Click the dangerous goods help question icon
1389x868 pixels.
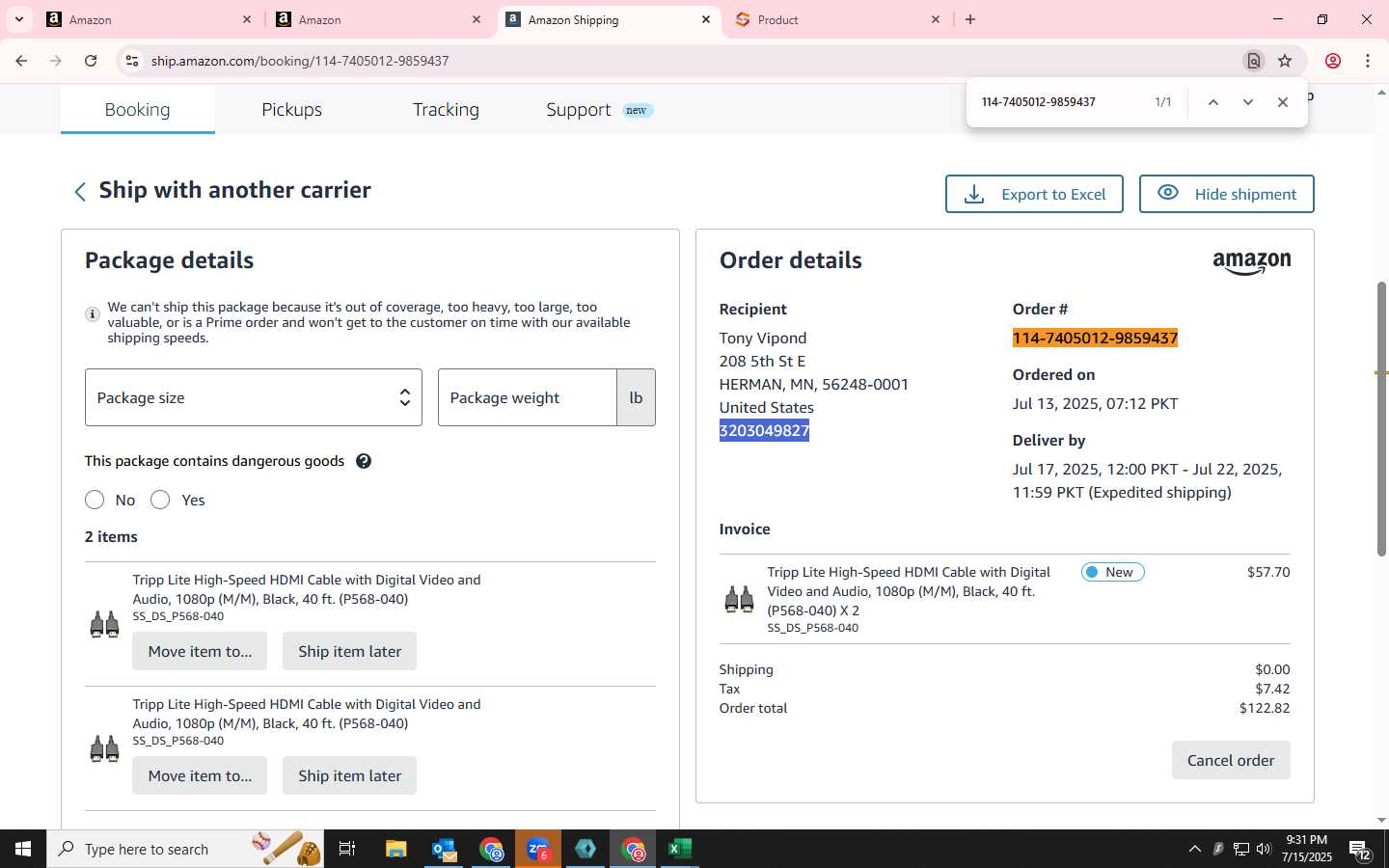click(364, 461)
